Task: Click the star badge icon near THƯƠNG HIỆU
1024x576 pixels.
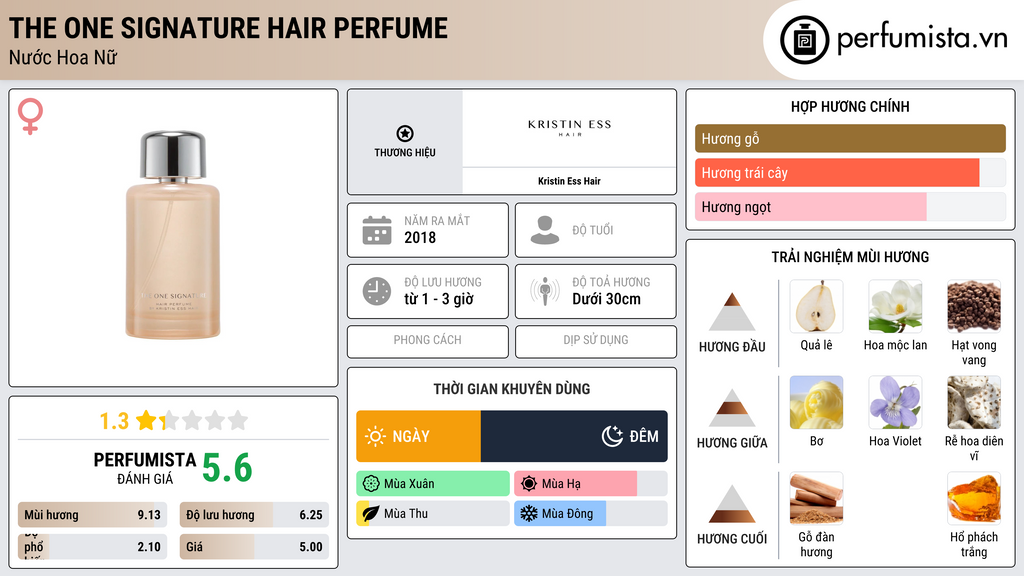Action: point(404,132)
